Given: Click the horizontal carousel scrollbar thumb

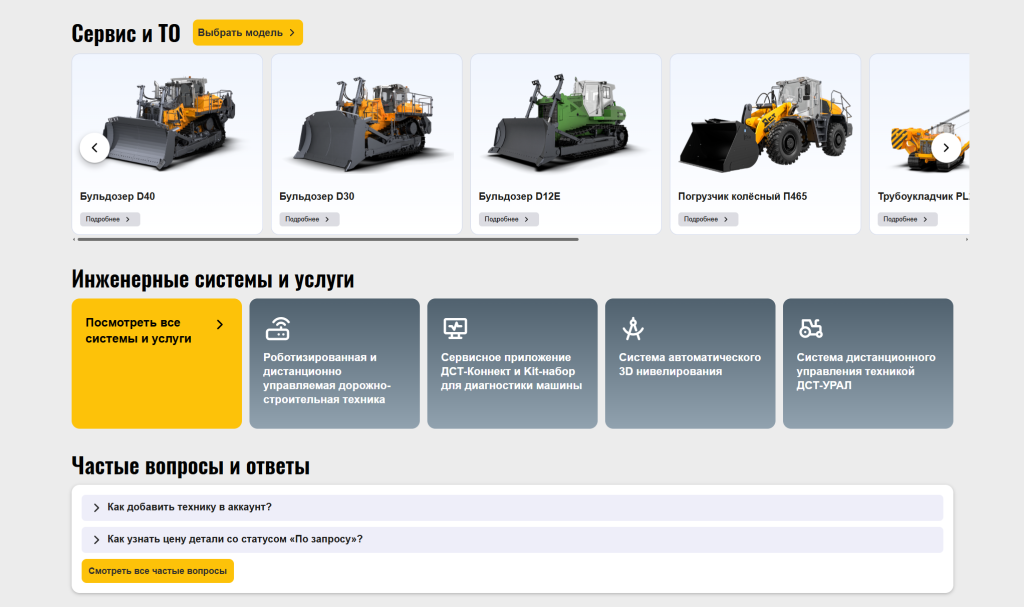Looking at the screenshot, I should pyautogui.click(x=328, y=240).
